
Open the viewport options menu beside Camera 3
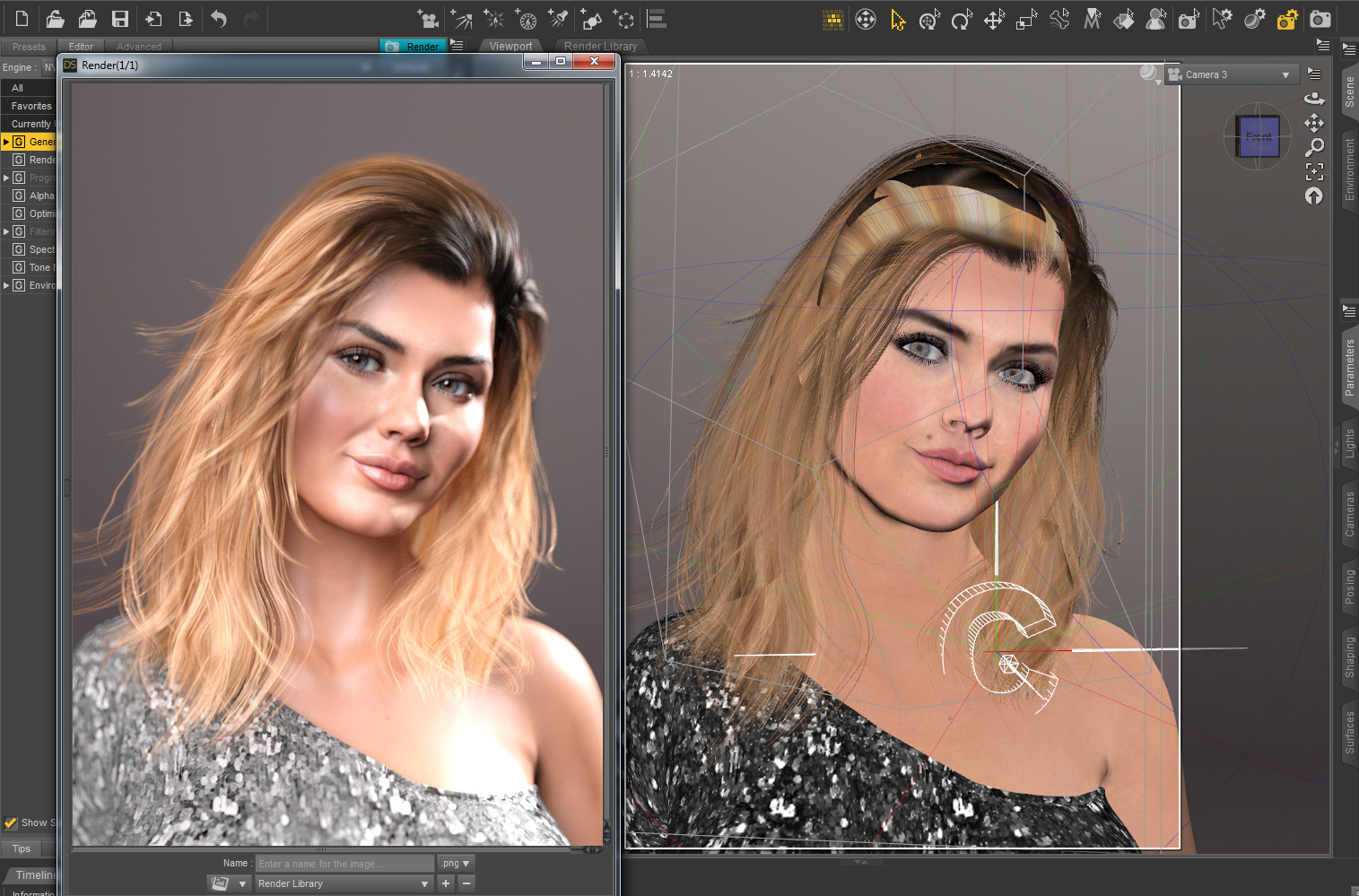pos(1314,74)
